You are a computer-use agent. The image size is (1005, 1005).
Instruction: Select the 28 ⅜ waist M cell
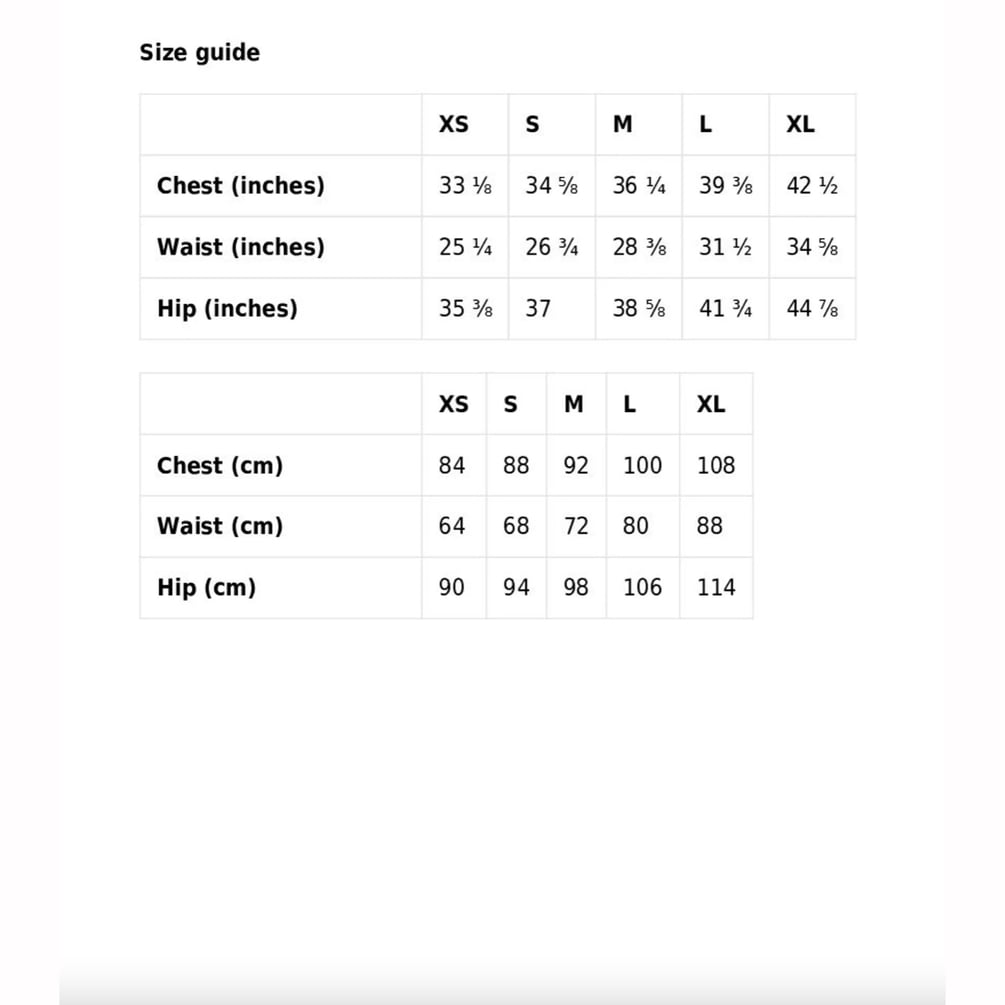(639, 247)
